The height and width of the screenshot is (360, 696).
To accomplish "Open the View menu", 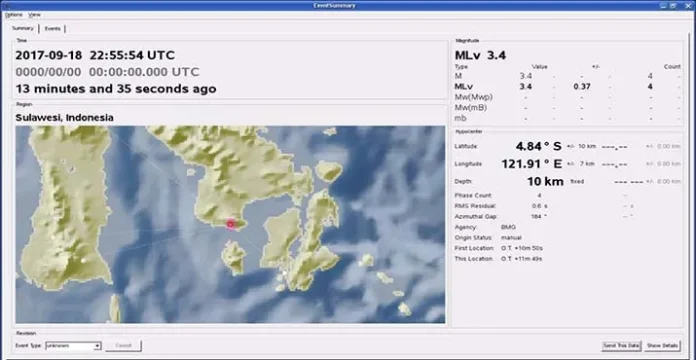I will click(34, 15).
